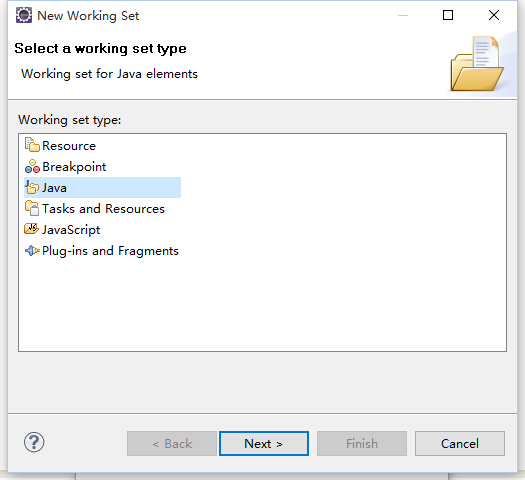525x480 pixels.
Task: Open help via the question mark icon
Action: click(34, 442)
